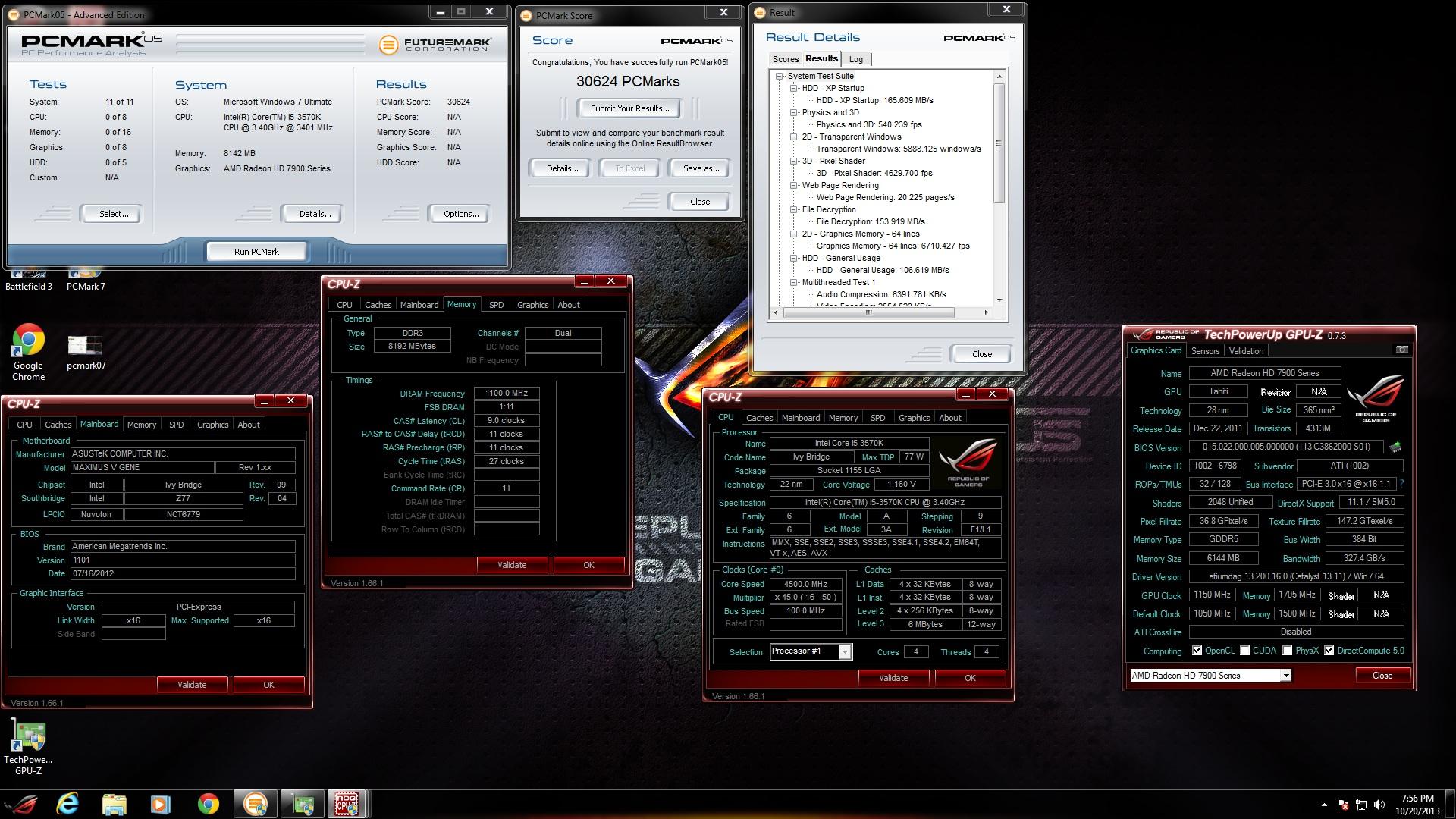
Task: Switch to Scores tab in Result window
Action: [x=785, y=59]
